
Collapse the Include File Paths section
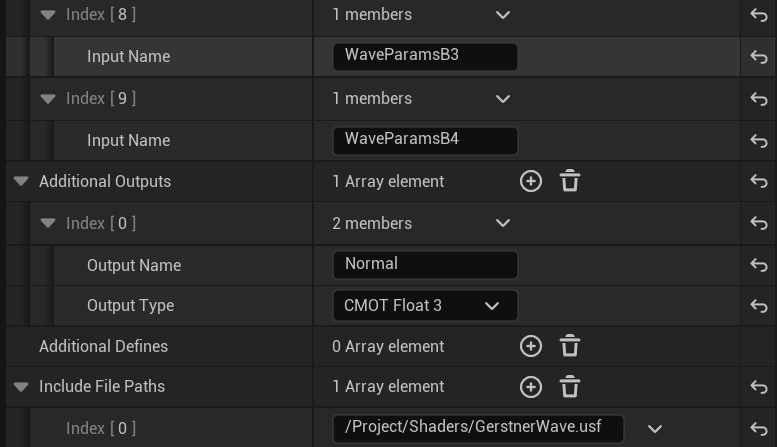(x=21, y=387)
